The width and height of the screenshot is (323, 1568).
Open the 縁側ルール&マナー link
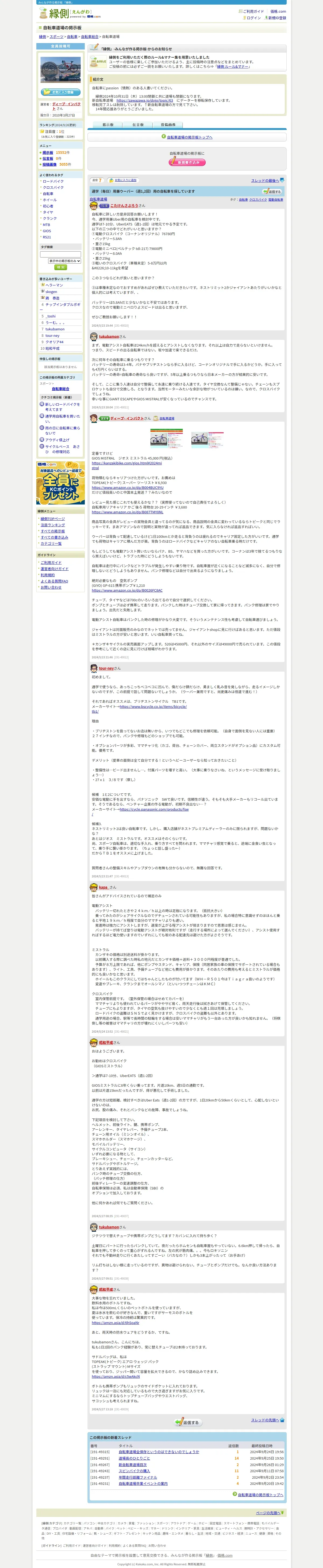click(233, 66)
